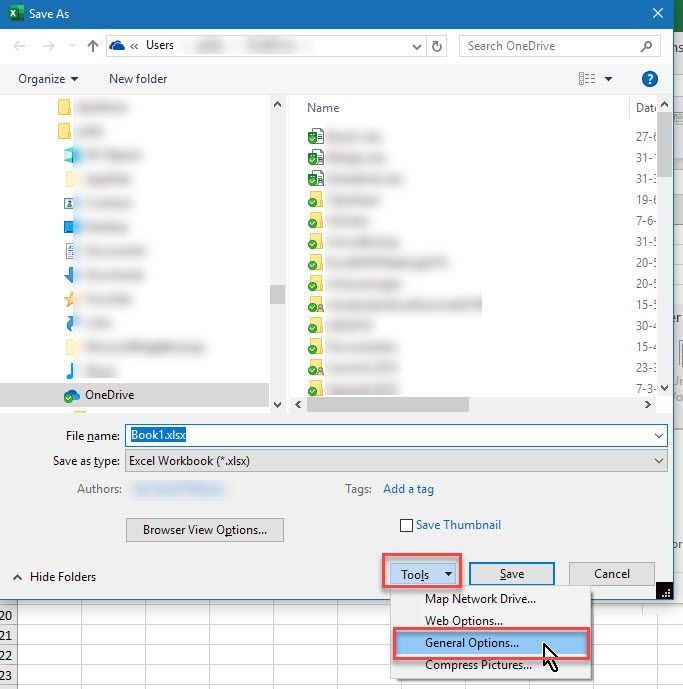683x689 pixels.
Task: Collapse with Hide Folders
Action: click(54, 577)
